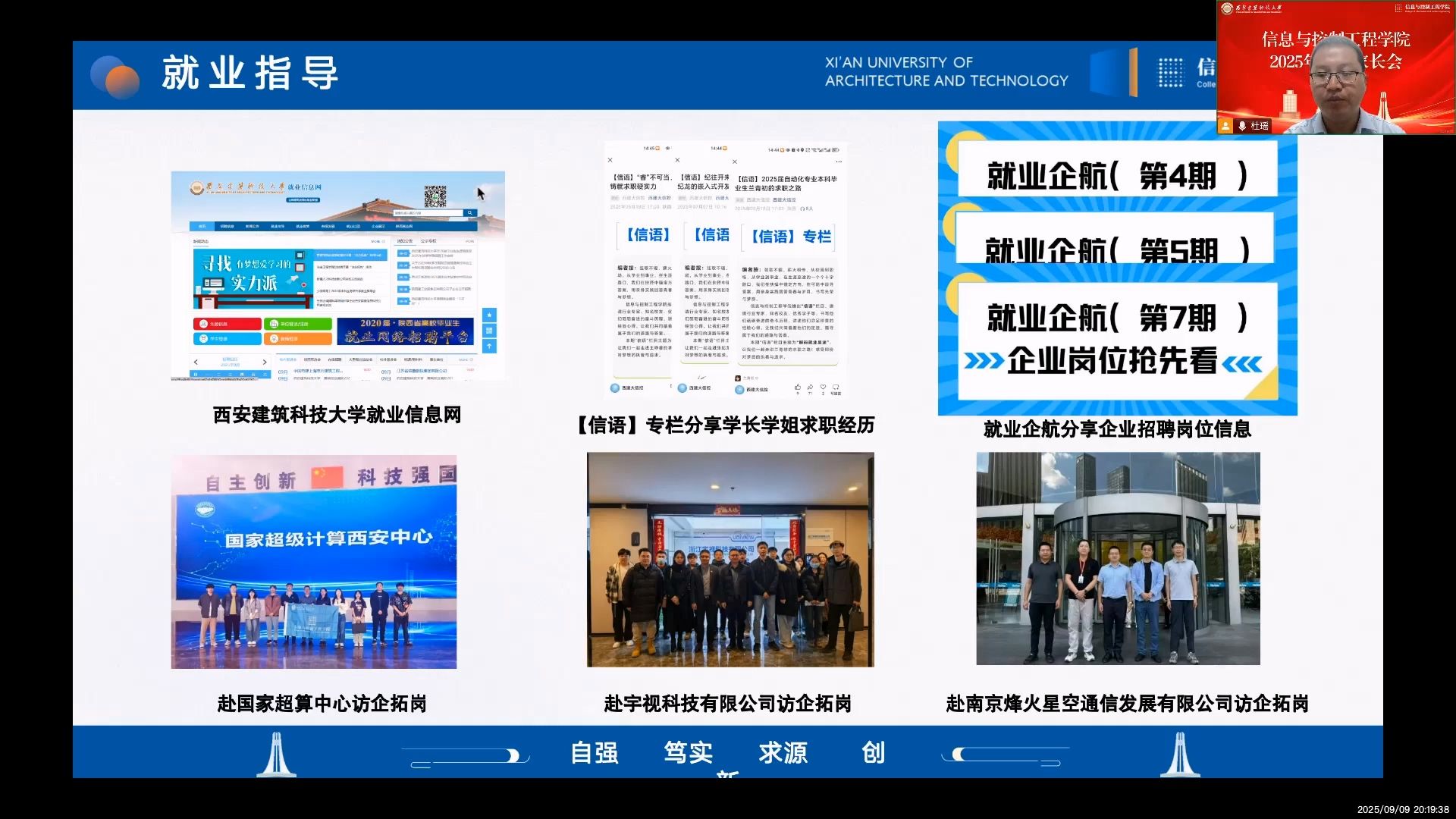Click speaker 杜瑶's video thumbnail
This screenshot has width=1456, height=819.
1335,67
